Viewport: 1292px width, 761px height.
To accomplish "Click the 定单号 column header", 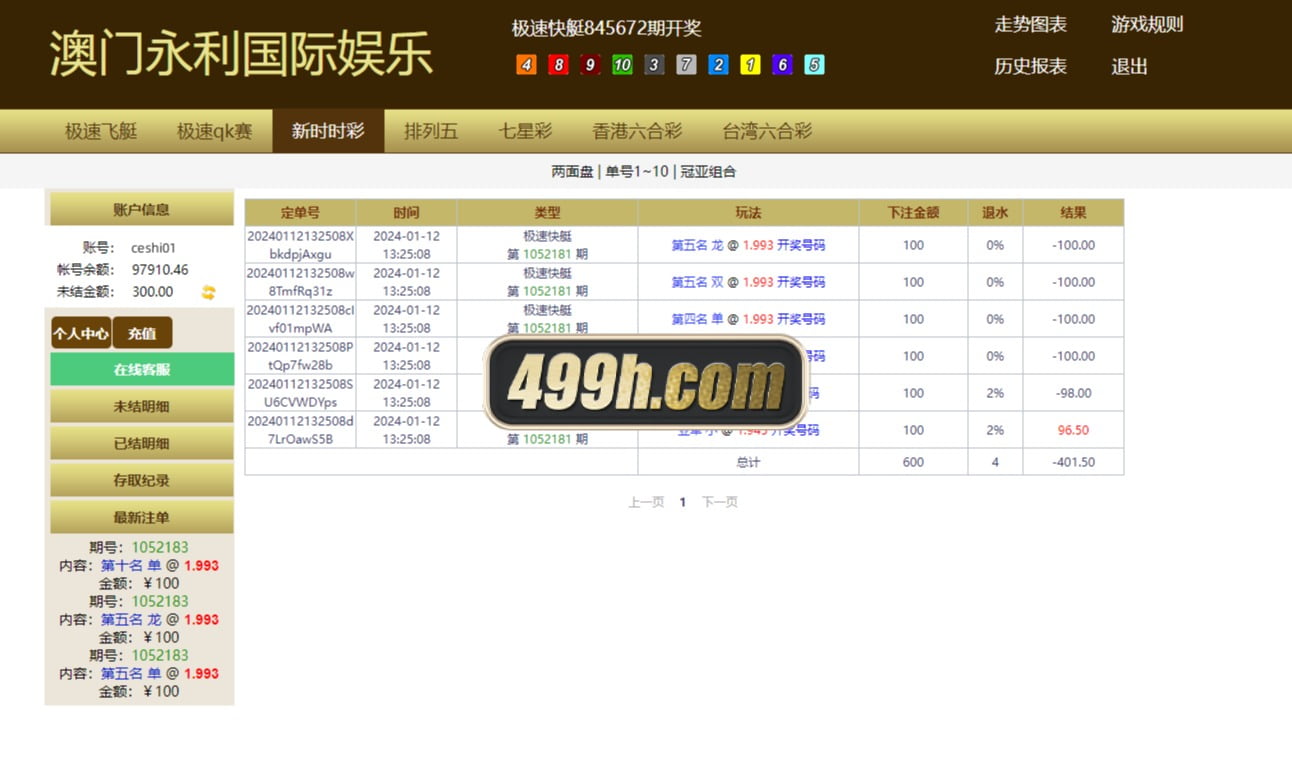I will [x=300, y=213].
